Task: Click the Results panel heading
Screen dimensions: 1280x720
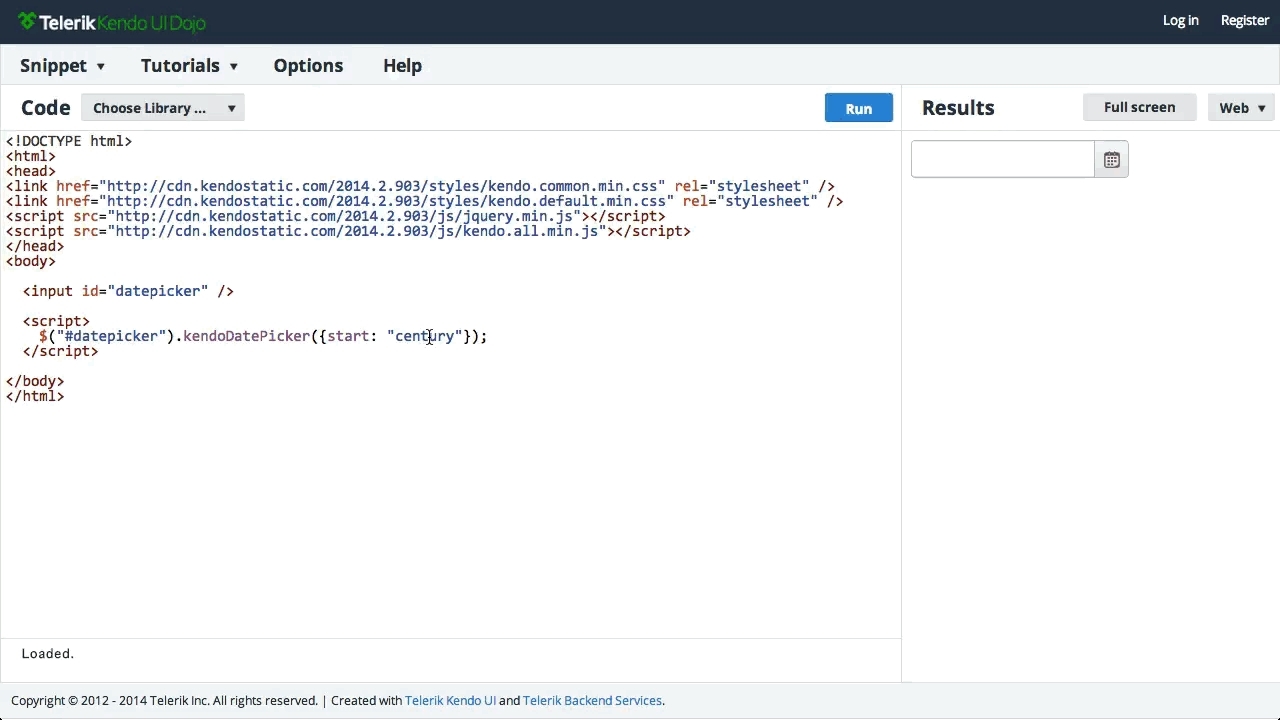Action: tap(957, 108)
